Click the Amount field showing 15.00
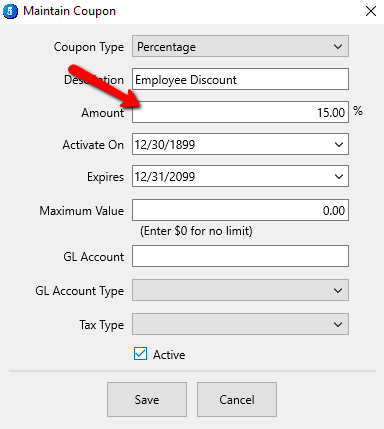Image resolution: width=384 pixels, height=429 pixels. (x=240, y=112)
